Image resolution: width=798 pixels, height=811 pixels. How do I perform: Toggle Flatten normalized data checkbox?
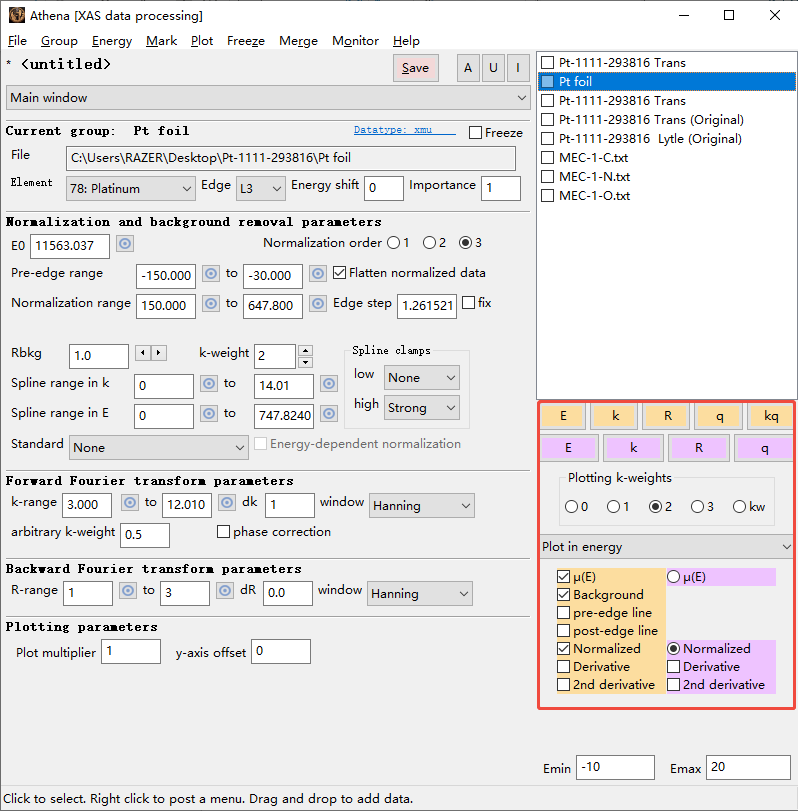click(x=340, y=273)
